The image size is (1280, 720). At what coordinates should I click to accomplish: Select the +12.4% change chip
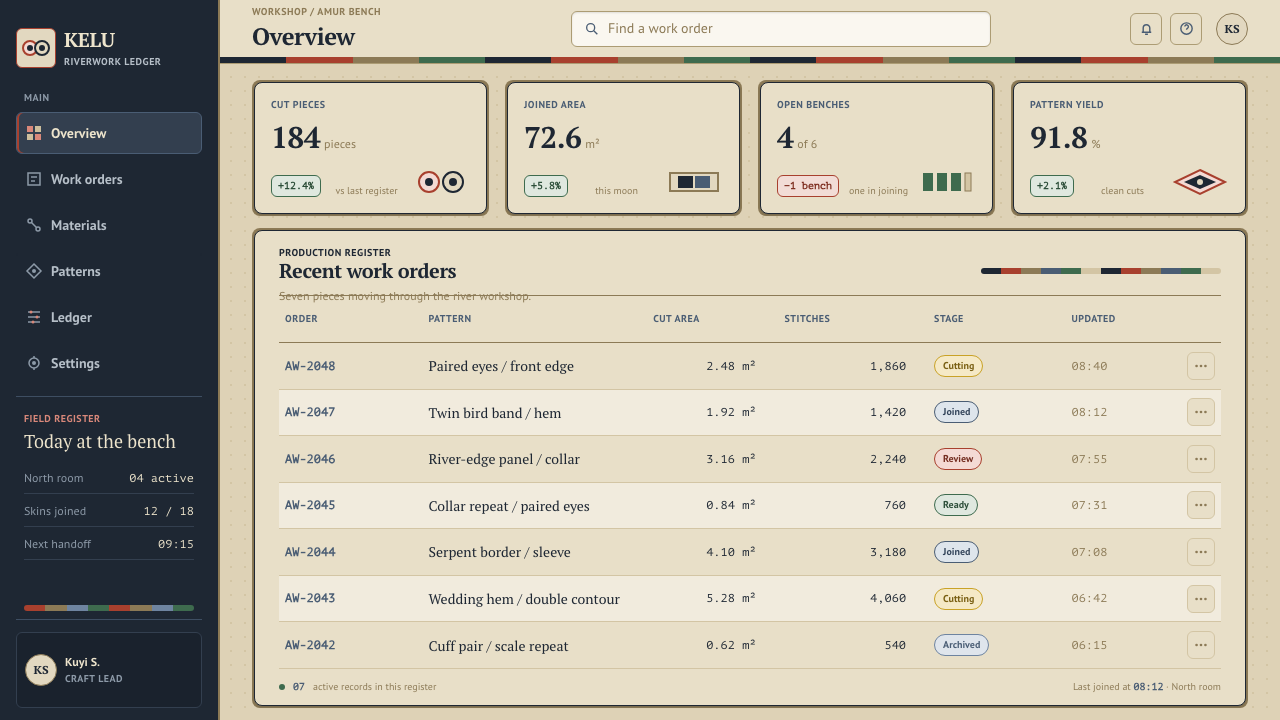tap(296, 186)
